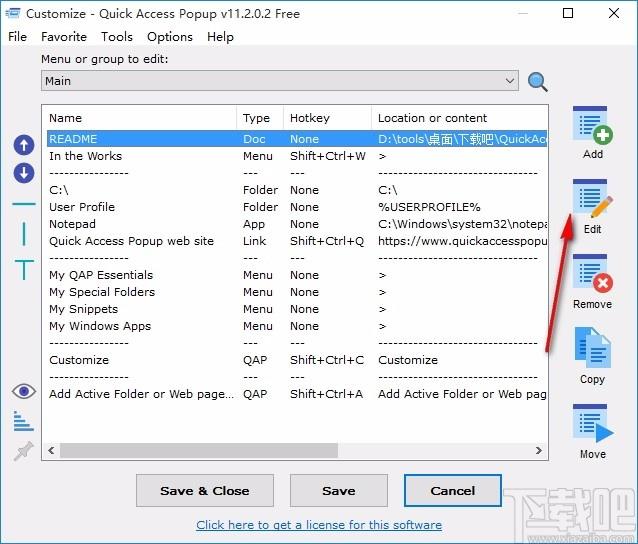Click the pin icon

pos(23,451)
